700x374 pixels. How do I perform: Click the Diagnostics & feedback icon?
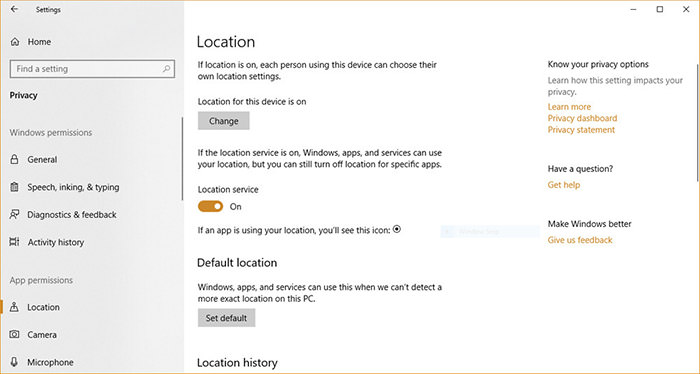pyautogui.click(x=14, y=215)
